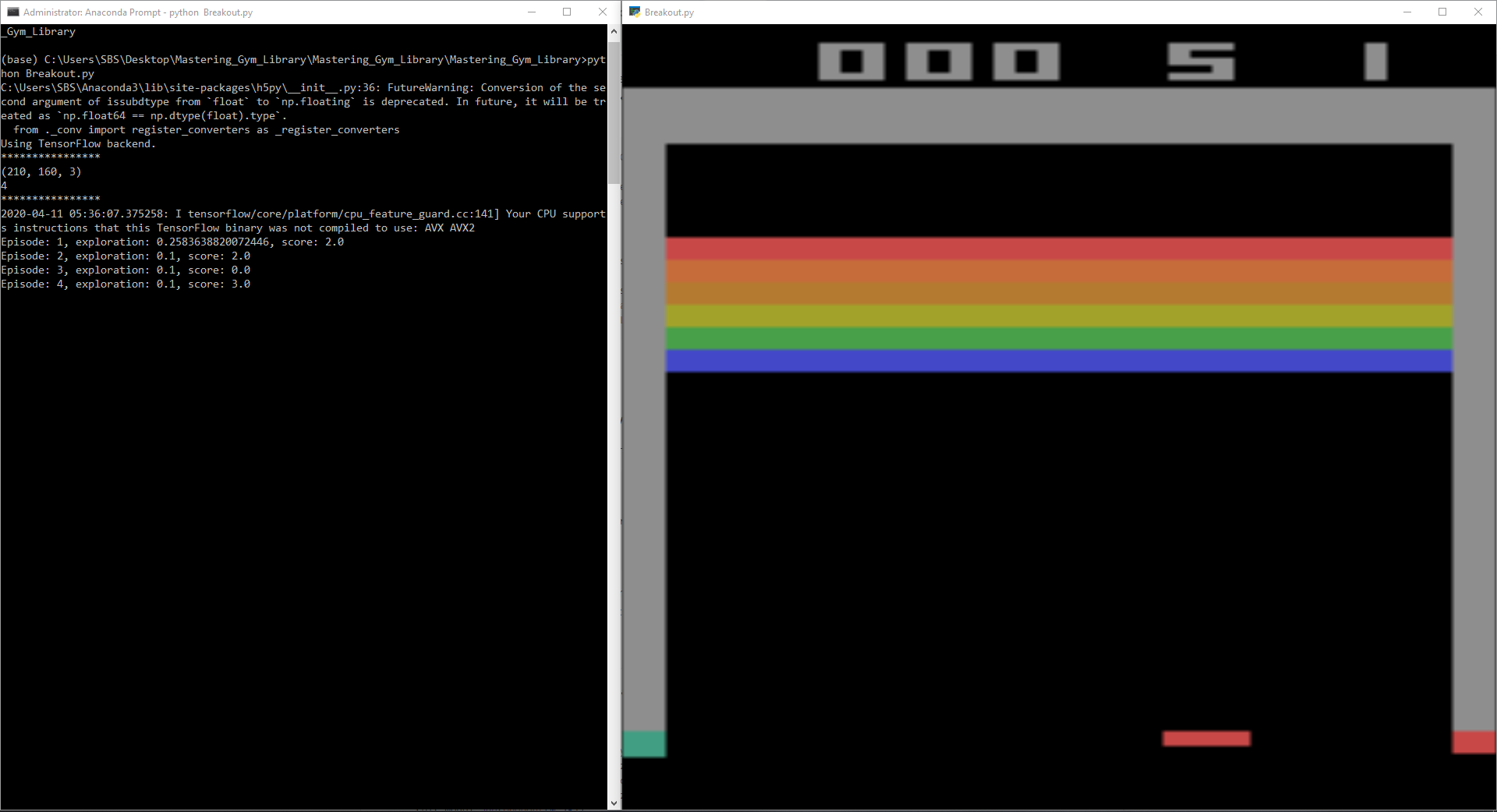The image size is (1497, 812).
Task: Click the player number 1 in game
Action: 1376,61
